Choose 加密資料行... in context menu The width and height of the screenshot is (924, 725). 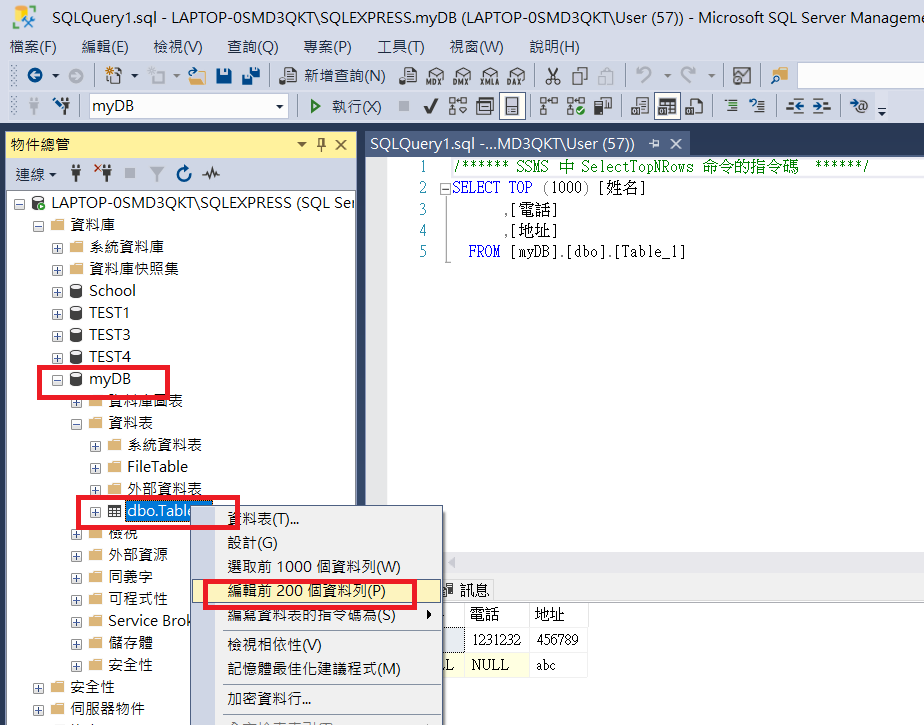coord(316,699)
